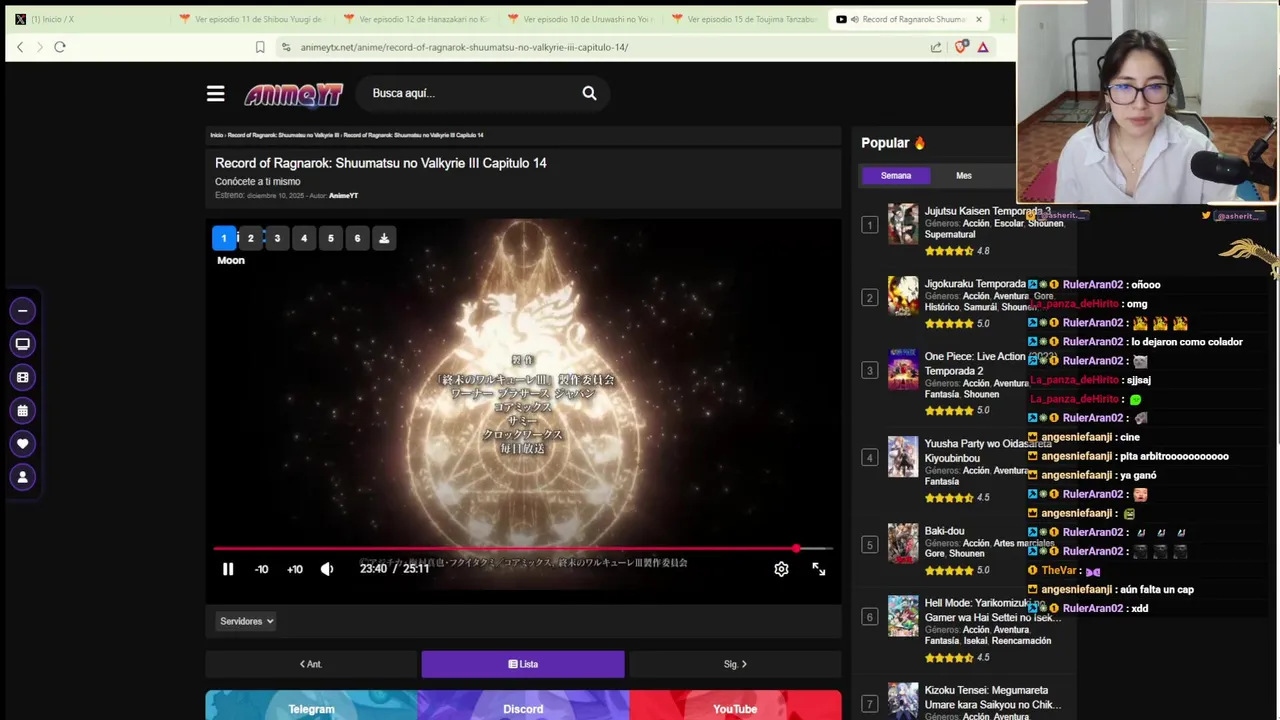The width and height of the screenshot is (1280, 720).
Task: Click the address bar URL
Action: [x=464, y=47]
